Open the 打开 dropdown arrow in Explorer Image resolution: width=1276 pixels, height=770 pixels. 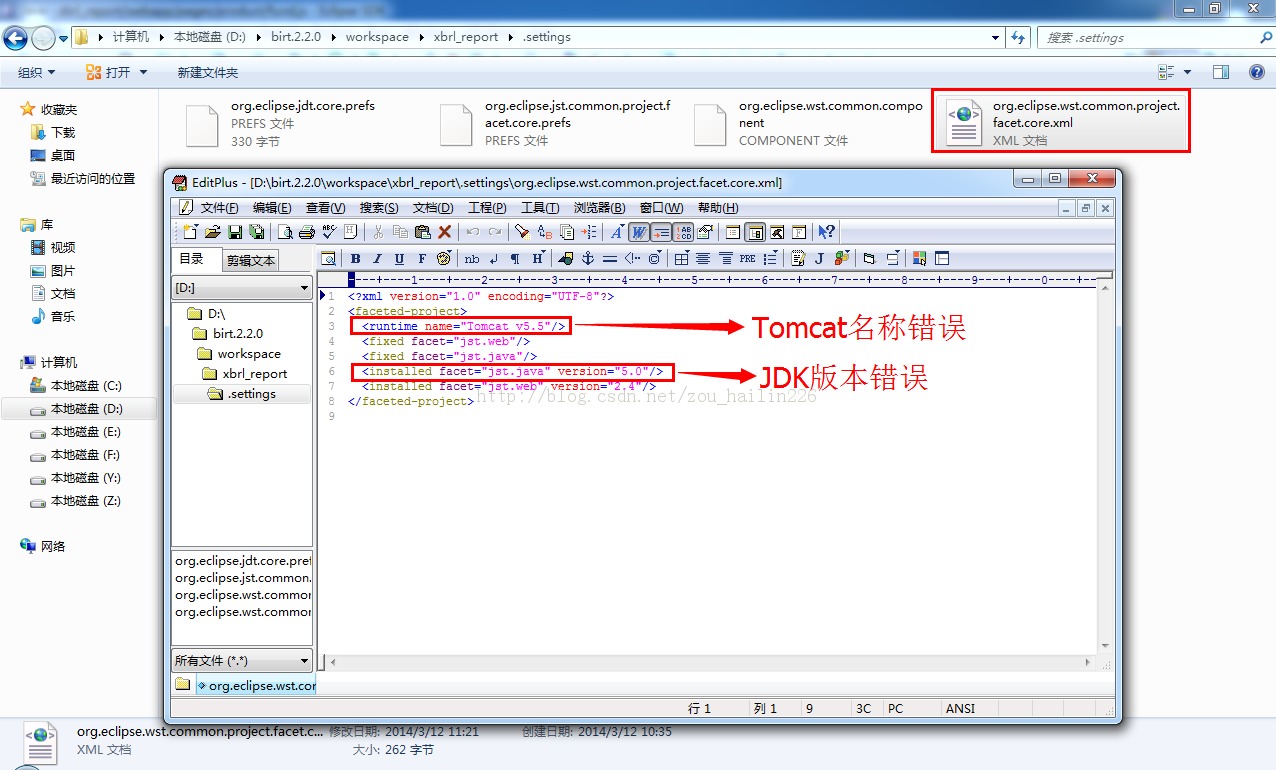(143, 73)
